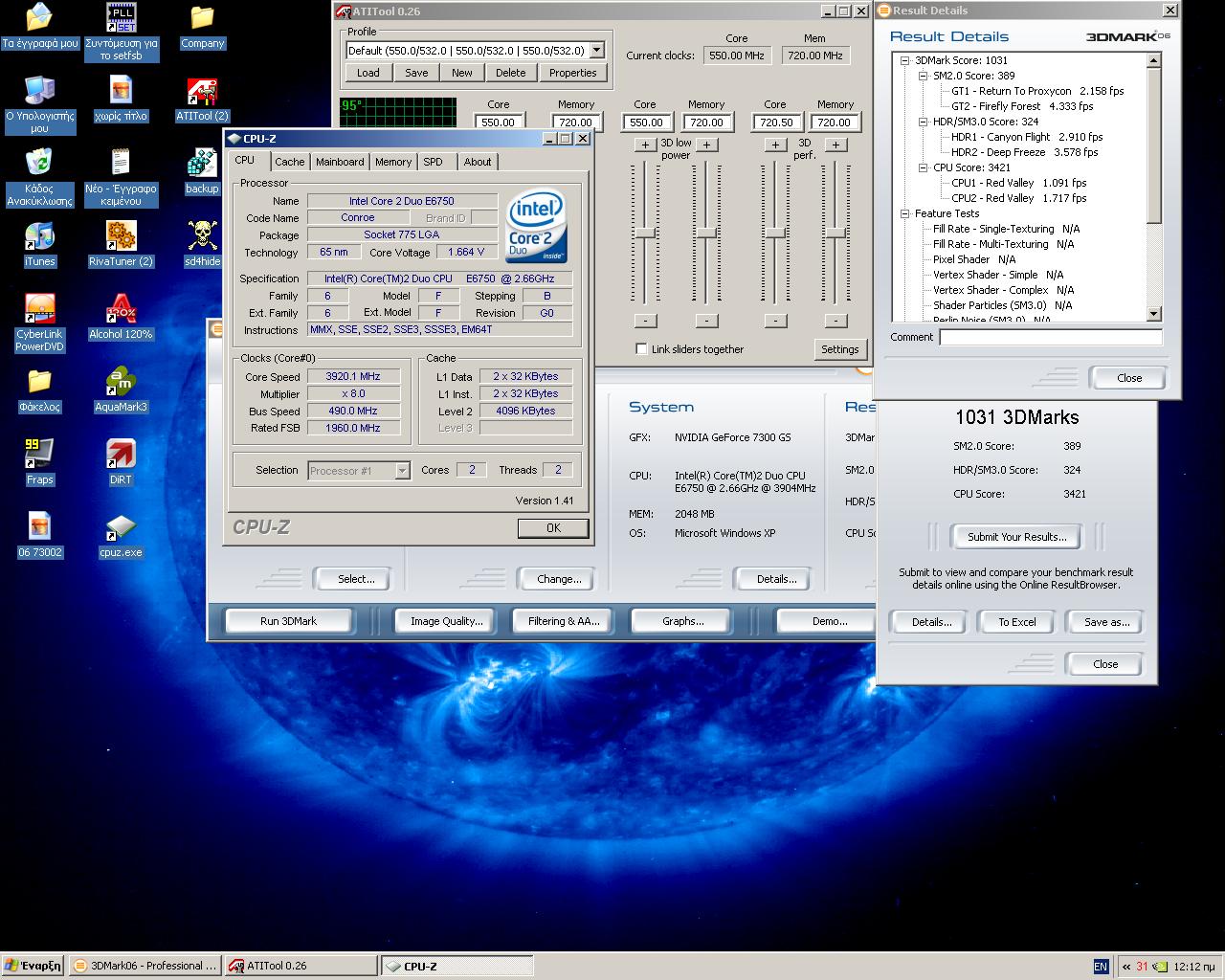Adjust the 3D low power Core slider
Screen dimensions: 1225x980
click(x=646, y=233)
